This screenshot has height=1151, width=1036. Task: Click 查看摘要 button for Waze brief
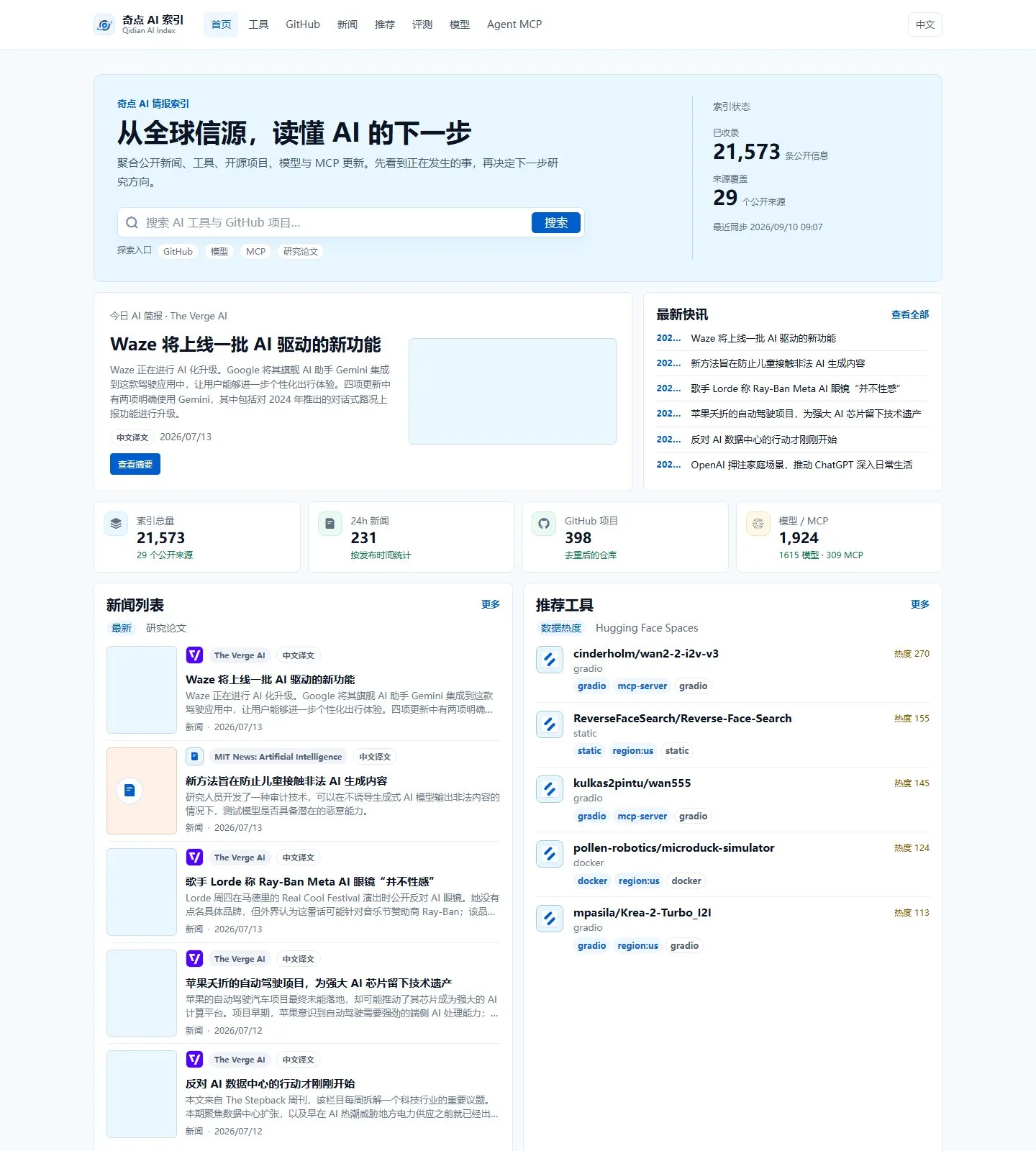[135, 464]
